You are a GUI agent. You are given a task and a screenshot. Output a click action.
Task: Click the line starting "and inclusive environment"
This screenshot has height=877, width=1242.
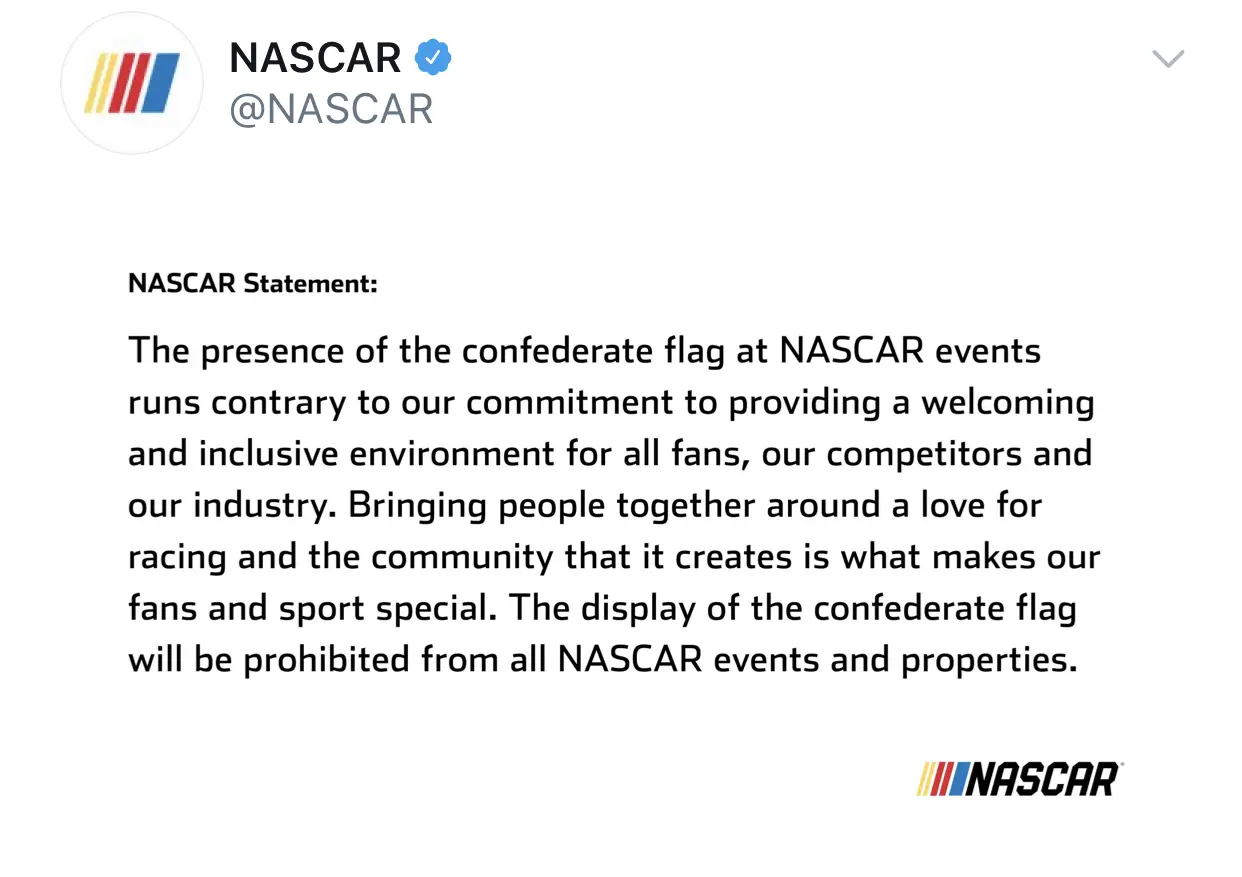[609, 453]
